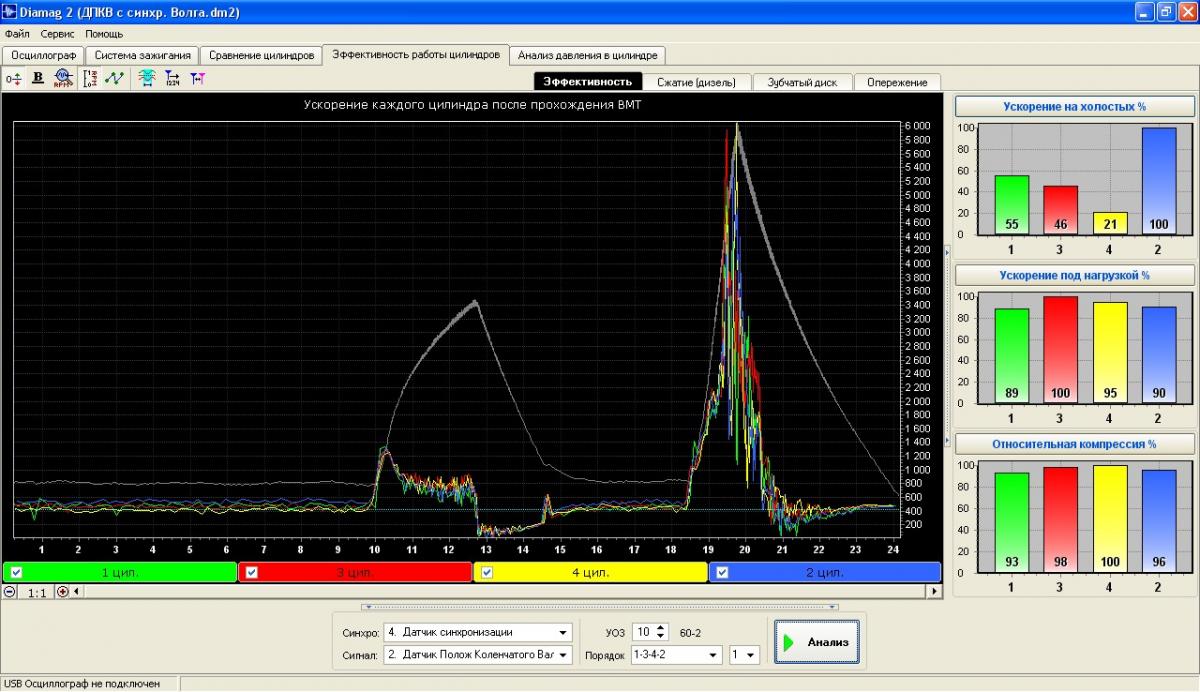Screen dimensions: 1200x692
Task: Switch to the Система зажигания tab
Action: [142, 55]
